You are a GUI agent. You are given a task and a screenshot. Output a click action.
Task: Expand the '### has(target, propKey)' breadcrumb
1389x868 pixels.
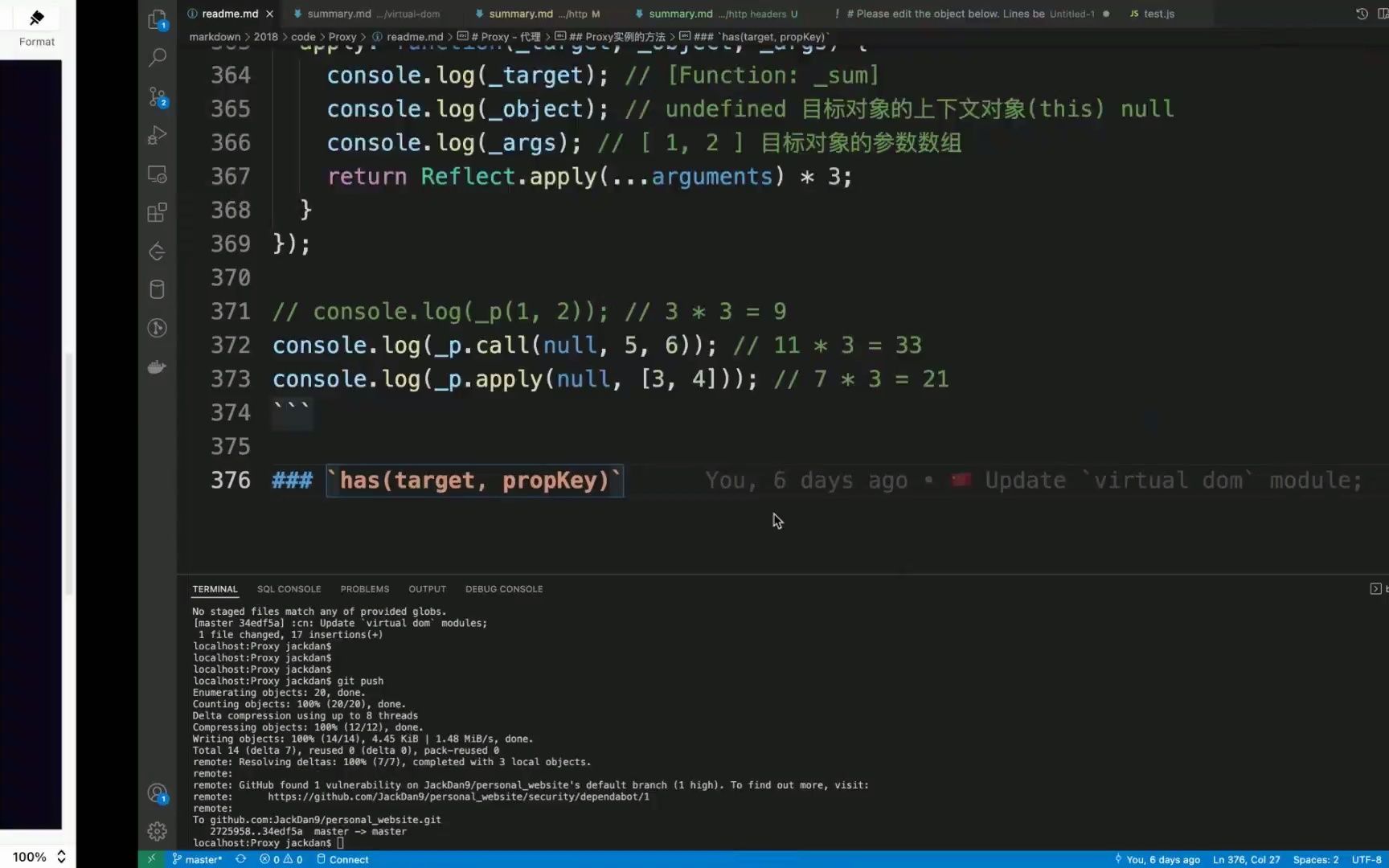point(754,37)
